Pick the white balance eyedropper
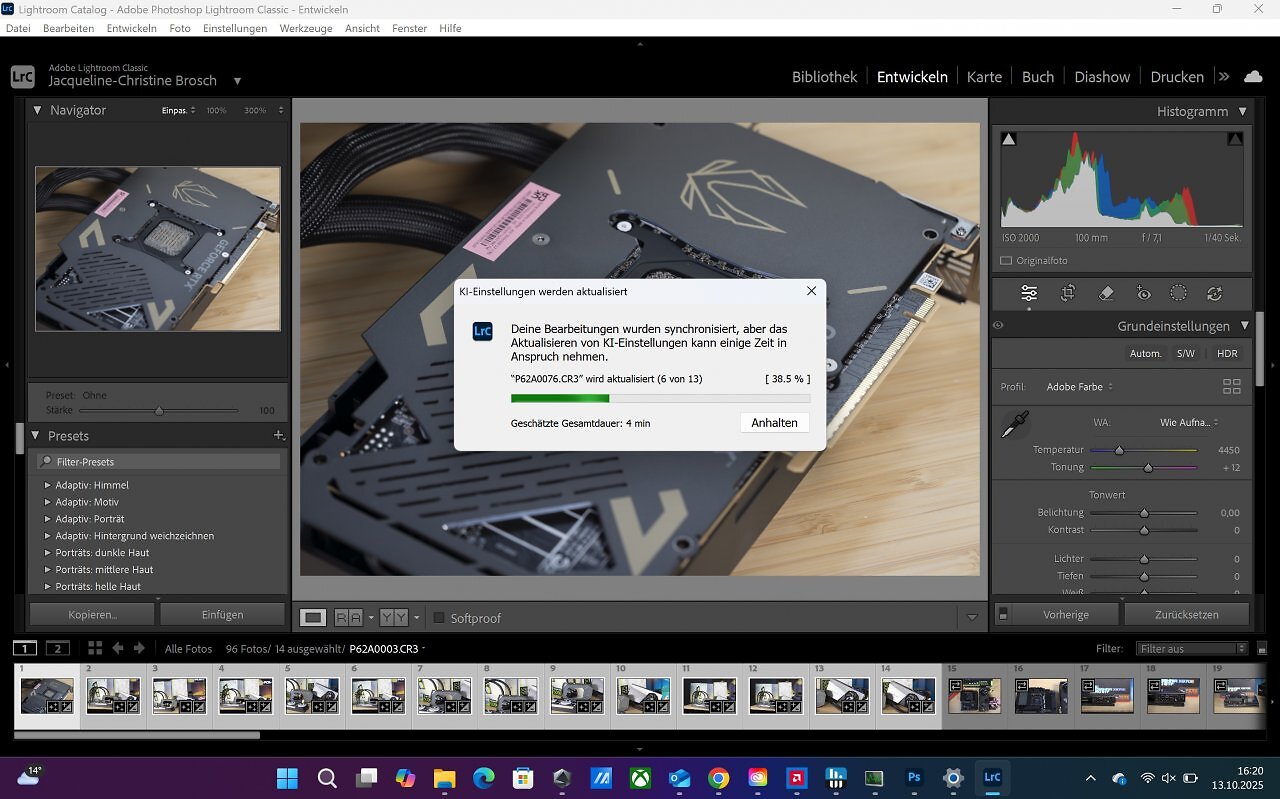 (x=1015, y=426)
